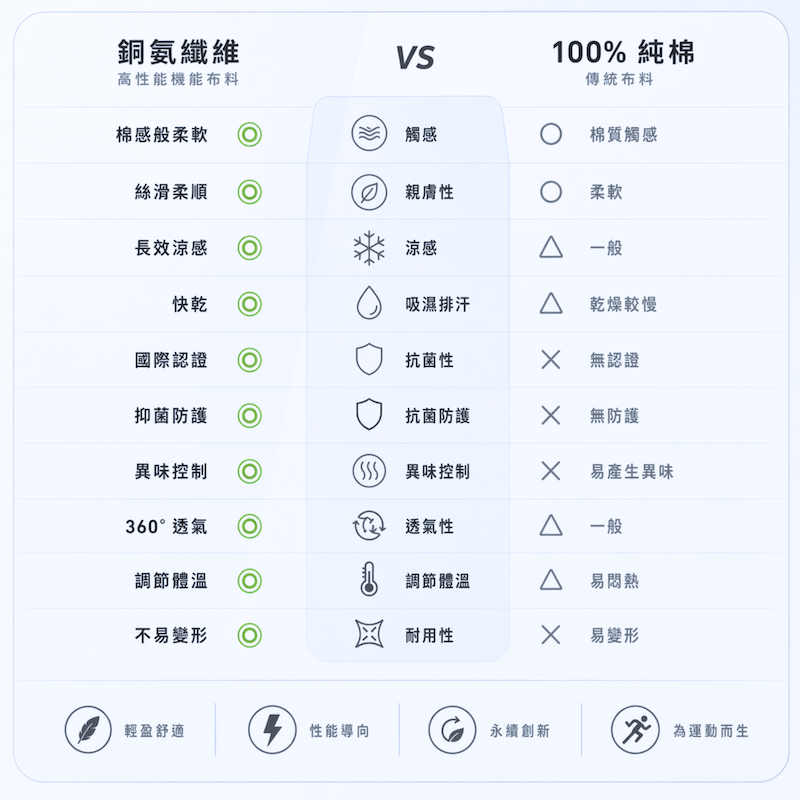Click the X mark beside 無認證
This screenshot has width=800, height=800.
[x=551, y=360]
